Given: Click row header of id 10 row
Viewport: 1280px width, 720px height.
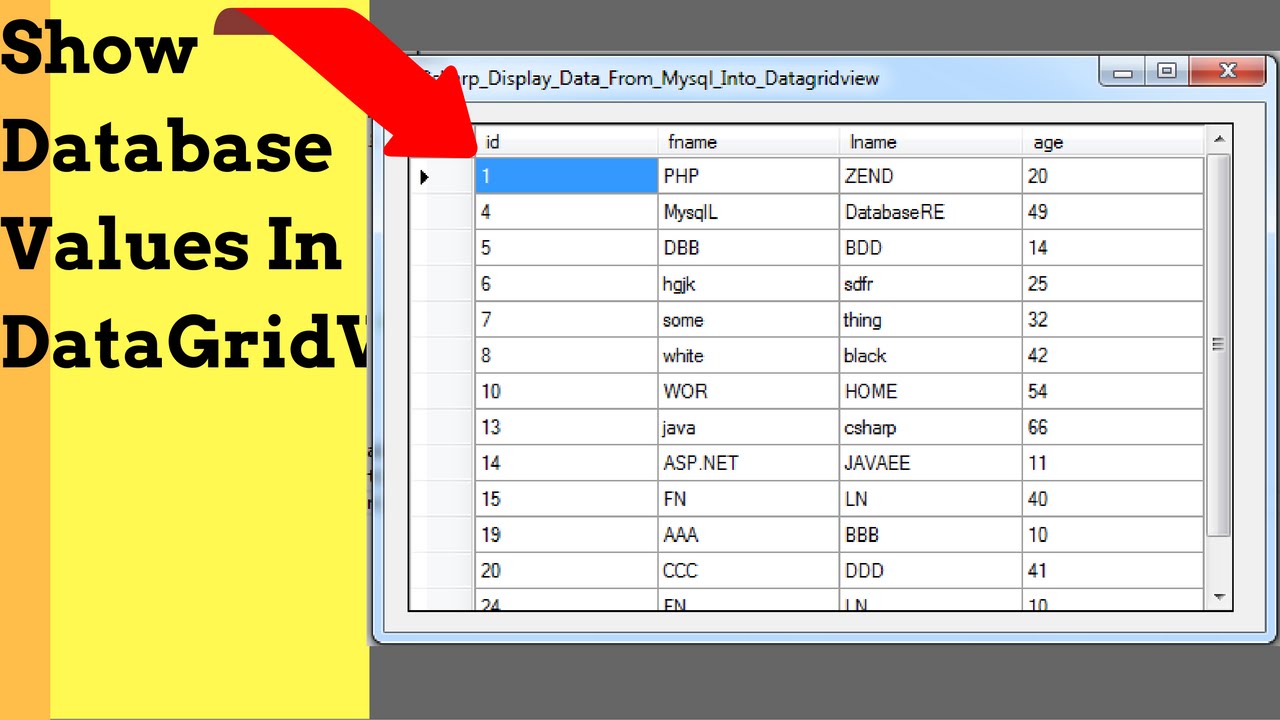Looking at the screenshot, I should pyautogui.click(x=442, y=391).
